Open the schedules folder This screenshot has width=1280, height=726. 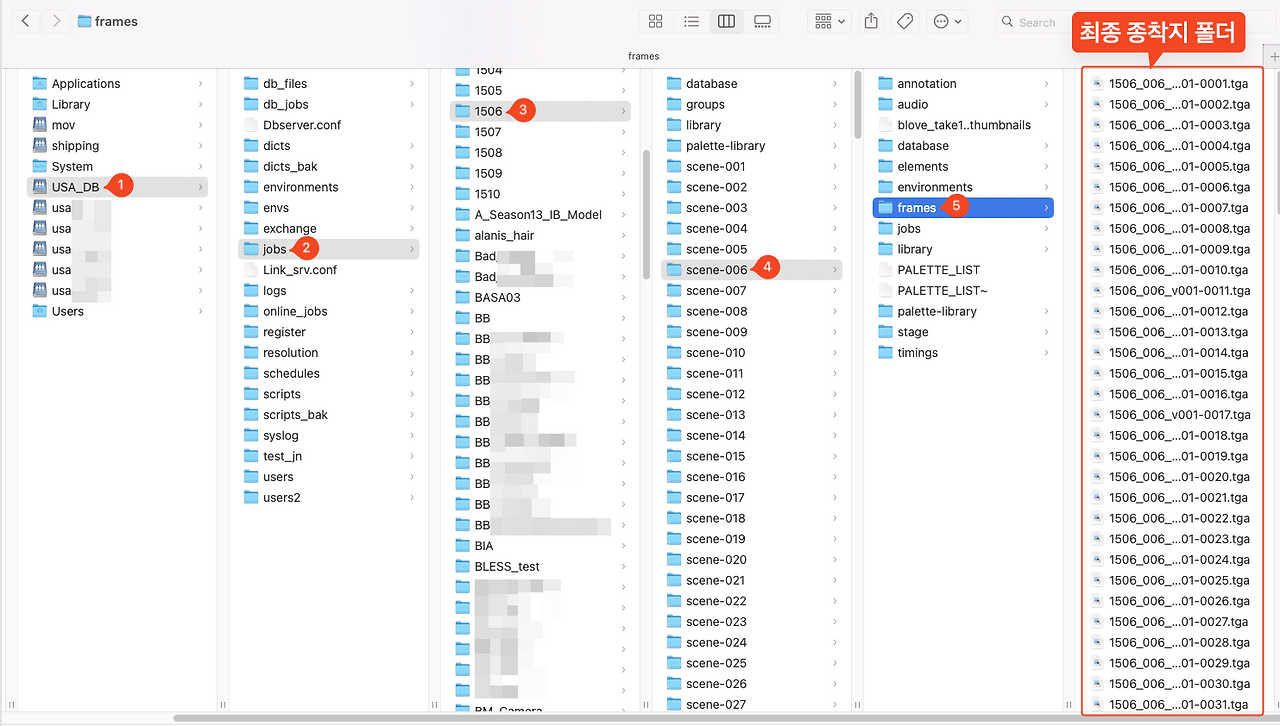click(328, 374)
